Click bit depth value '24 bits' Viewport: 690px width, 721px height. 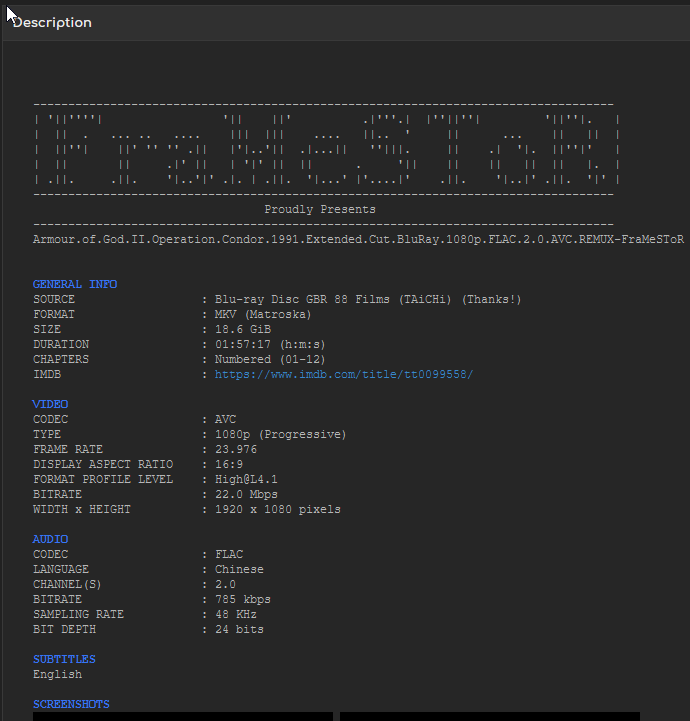click(240, 629)
